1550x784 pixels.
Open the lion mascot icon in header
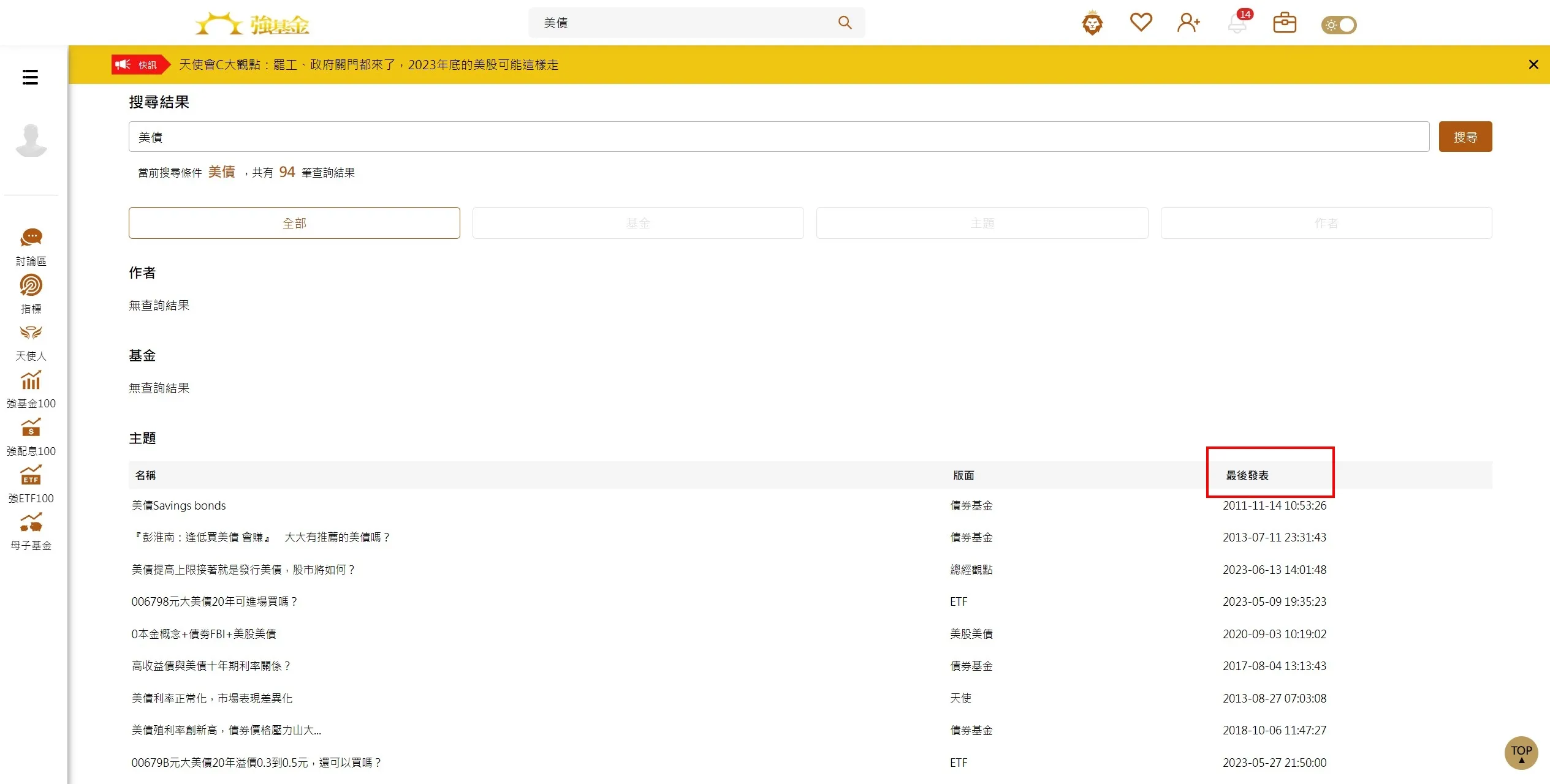1092,23
